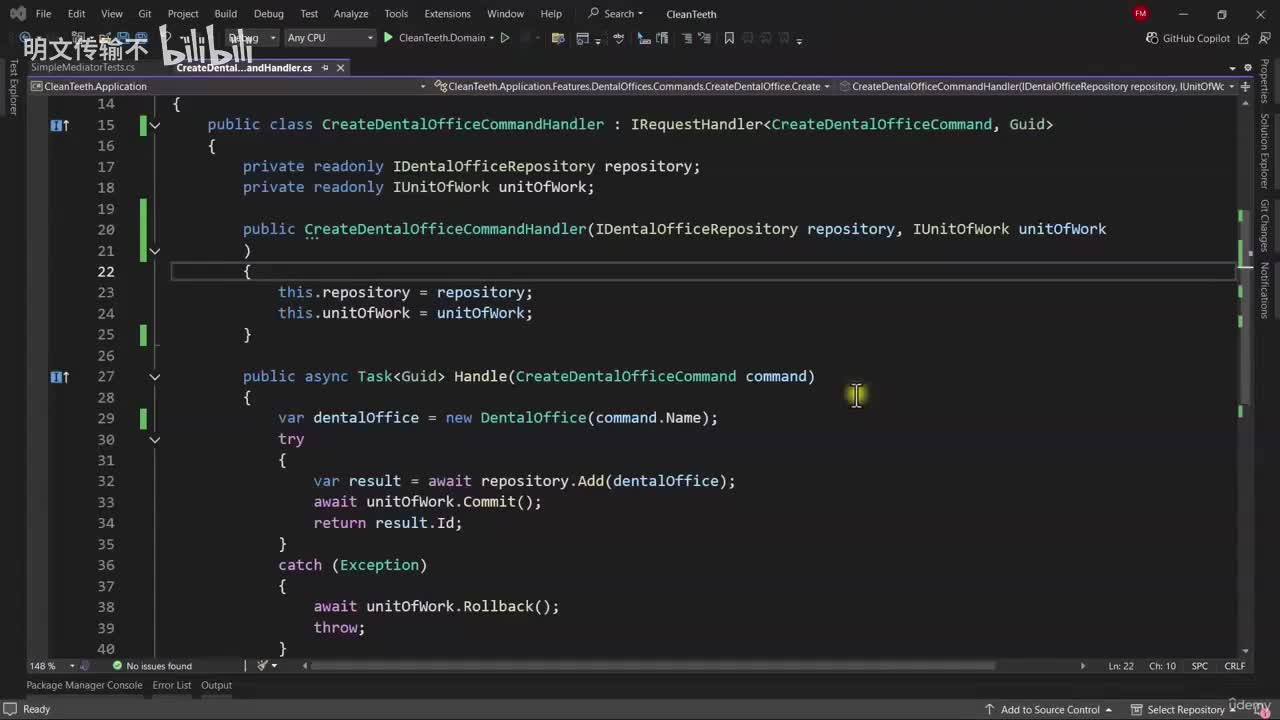The height and width of the screenshot is (720, 1280).
Task: Start without debugging using the outlined play icon
Action: (x=505, y=38)
